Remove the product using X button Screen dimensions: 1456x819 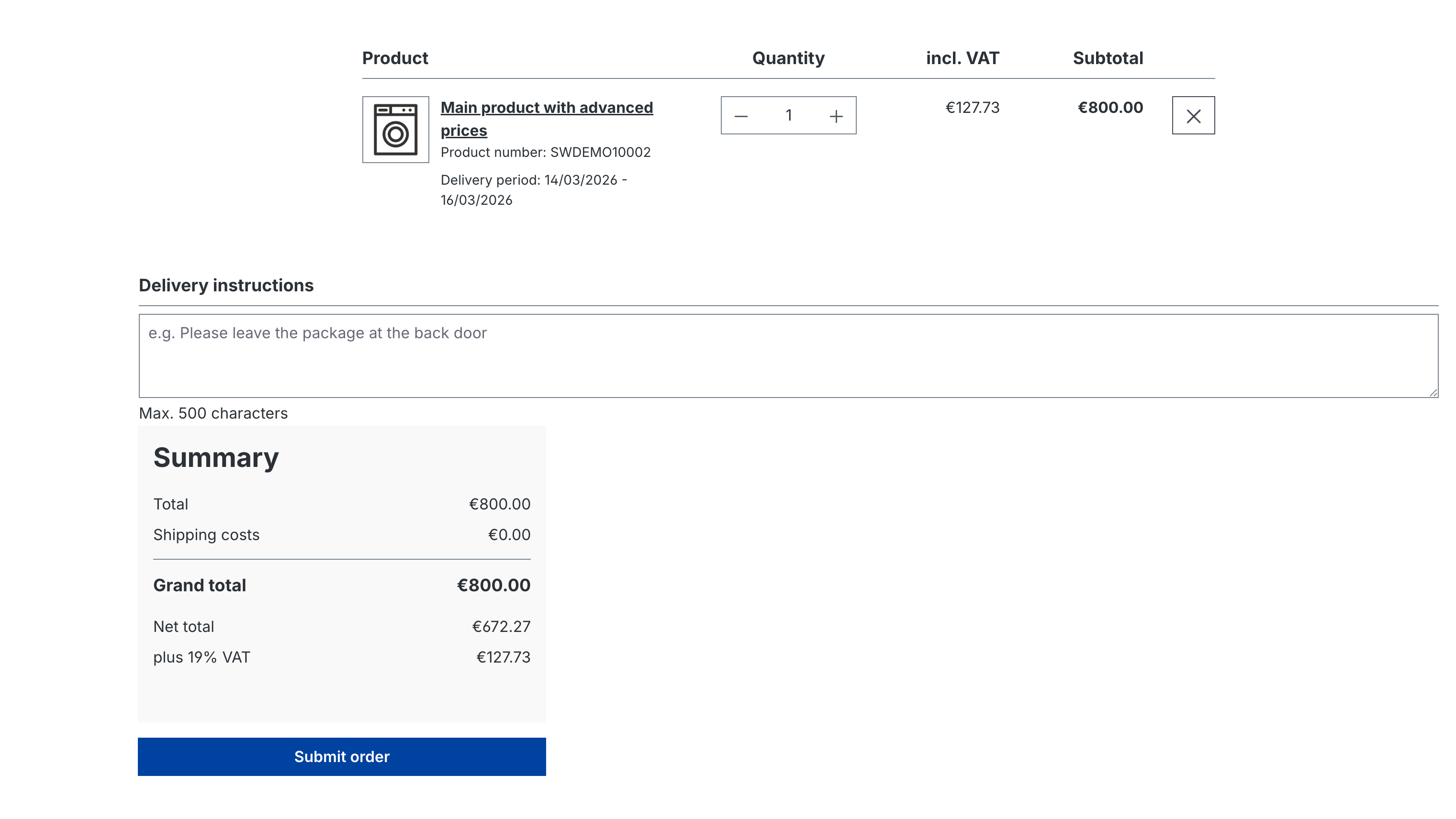click(x=1193, y=116)
